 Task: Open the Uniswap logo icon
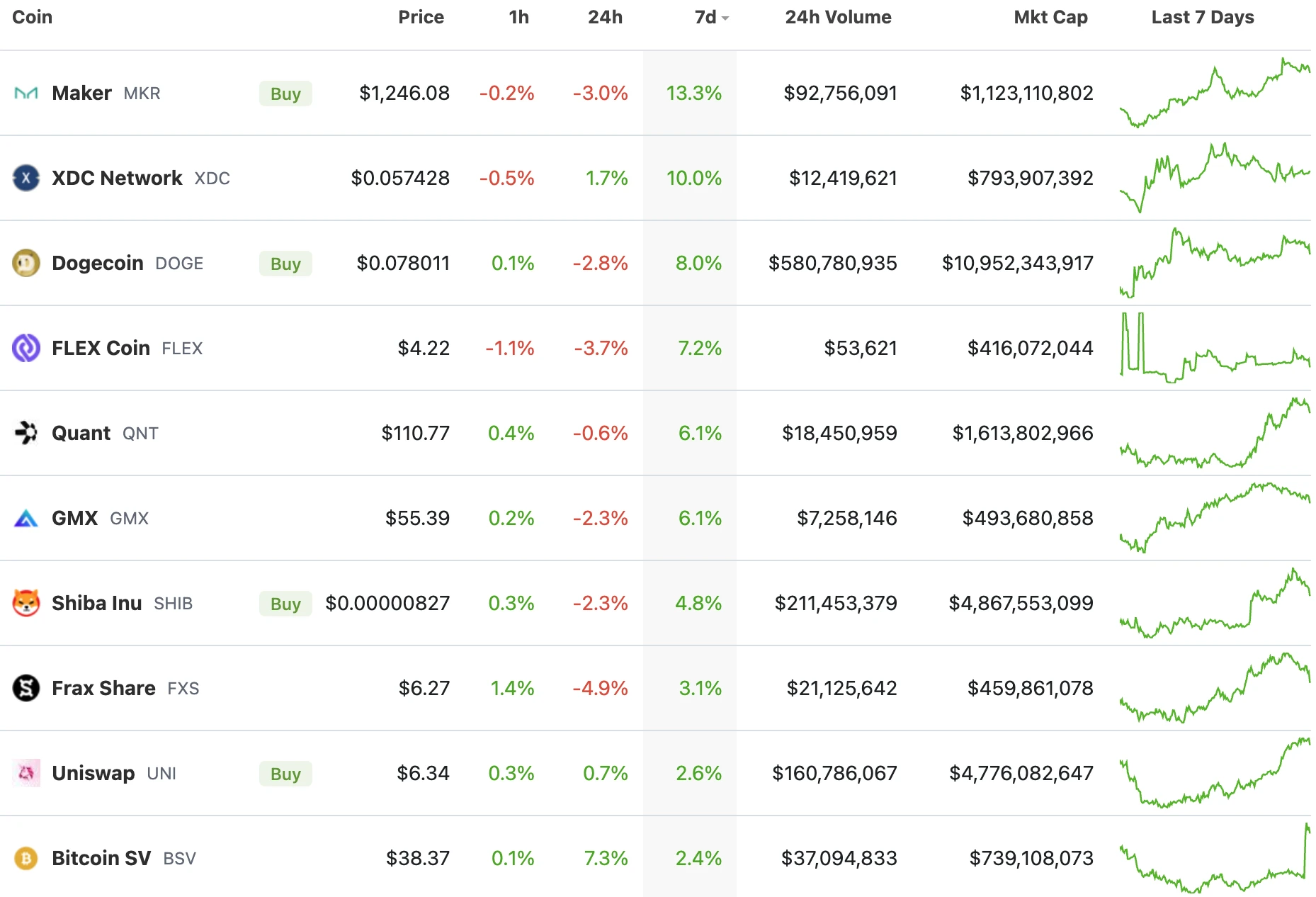26,773
